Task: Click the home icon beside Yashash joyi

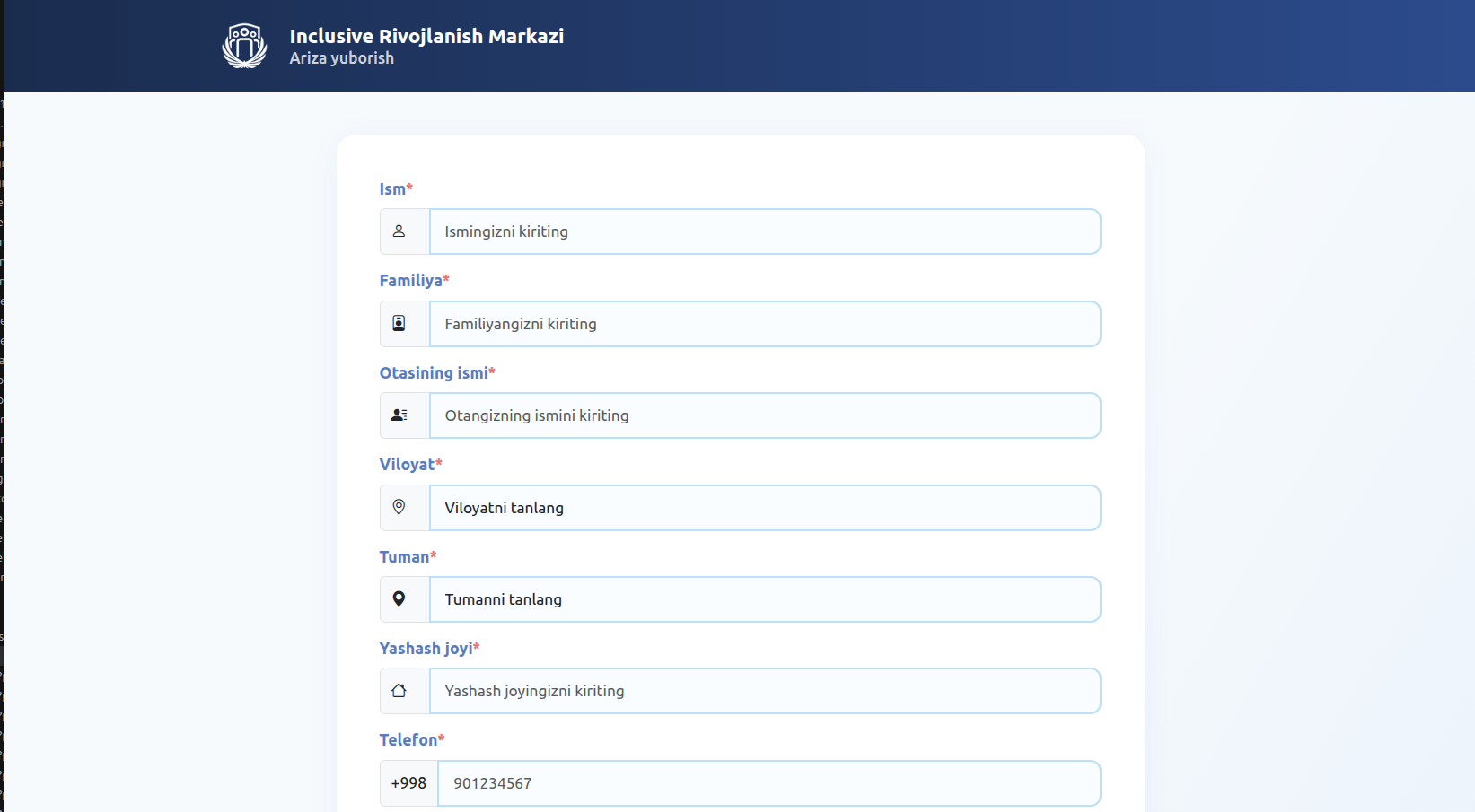Action: tap(401, 690)
